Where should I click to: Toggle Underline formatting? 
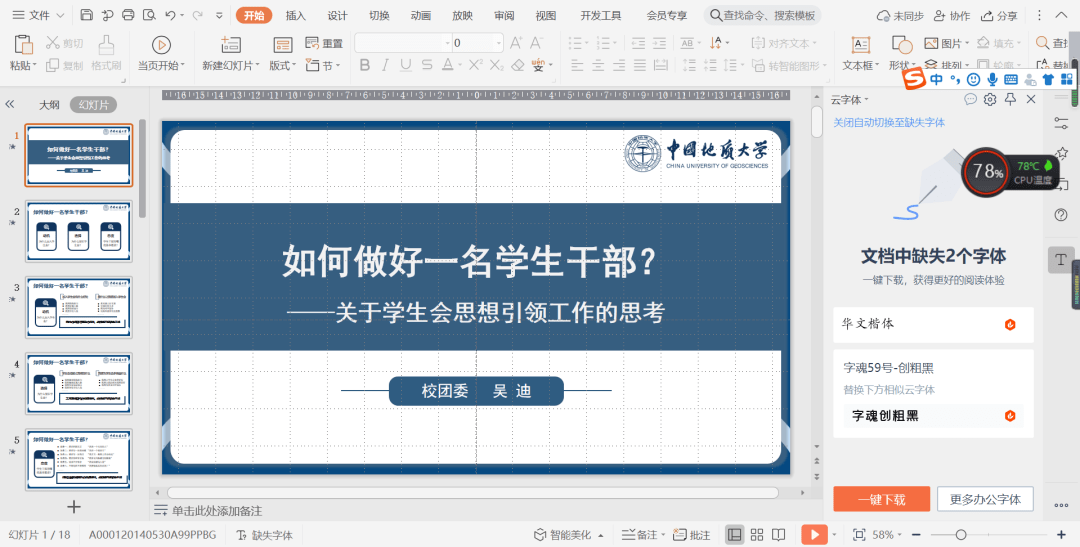[406, 65]
